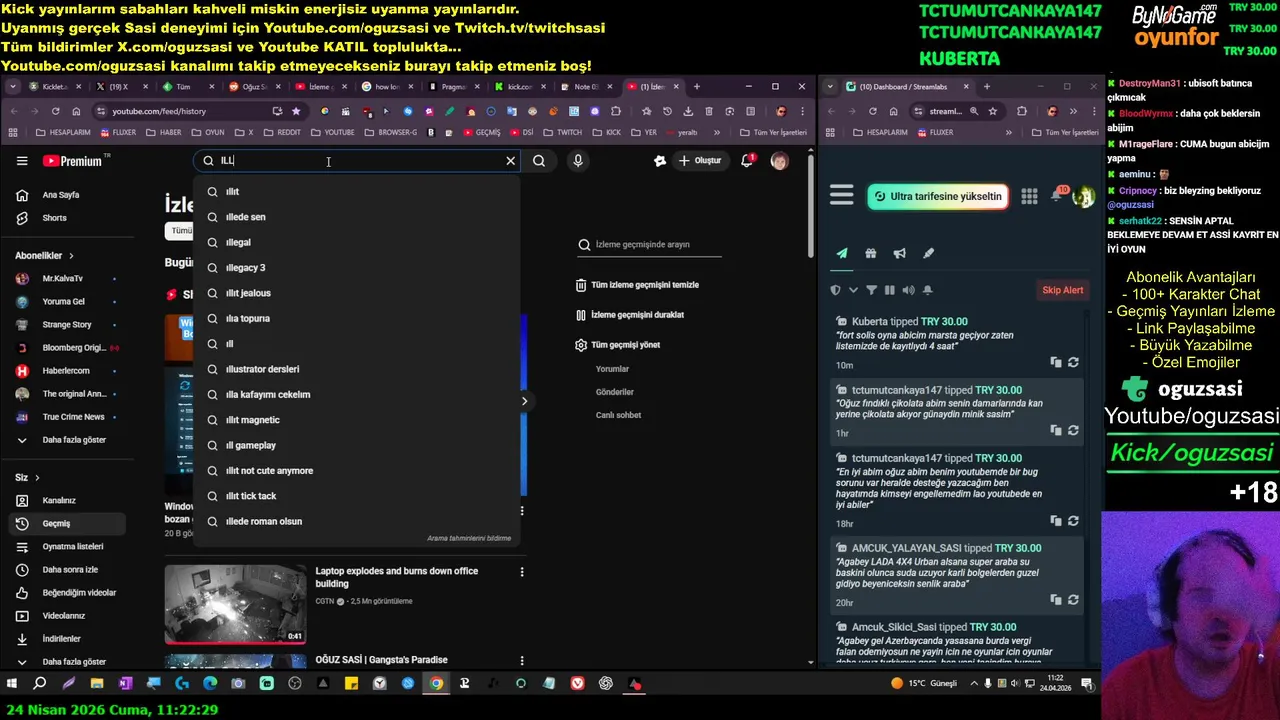Open True Crime News subscription channel

(65, 417)
